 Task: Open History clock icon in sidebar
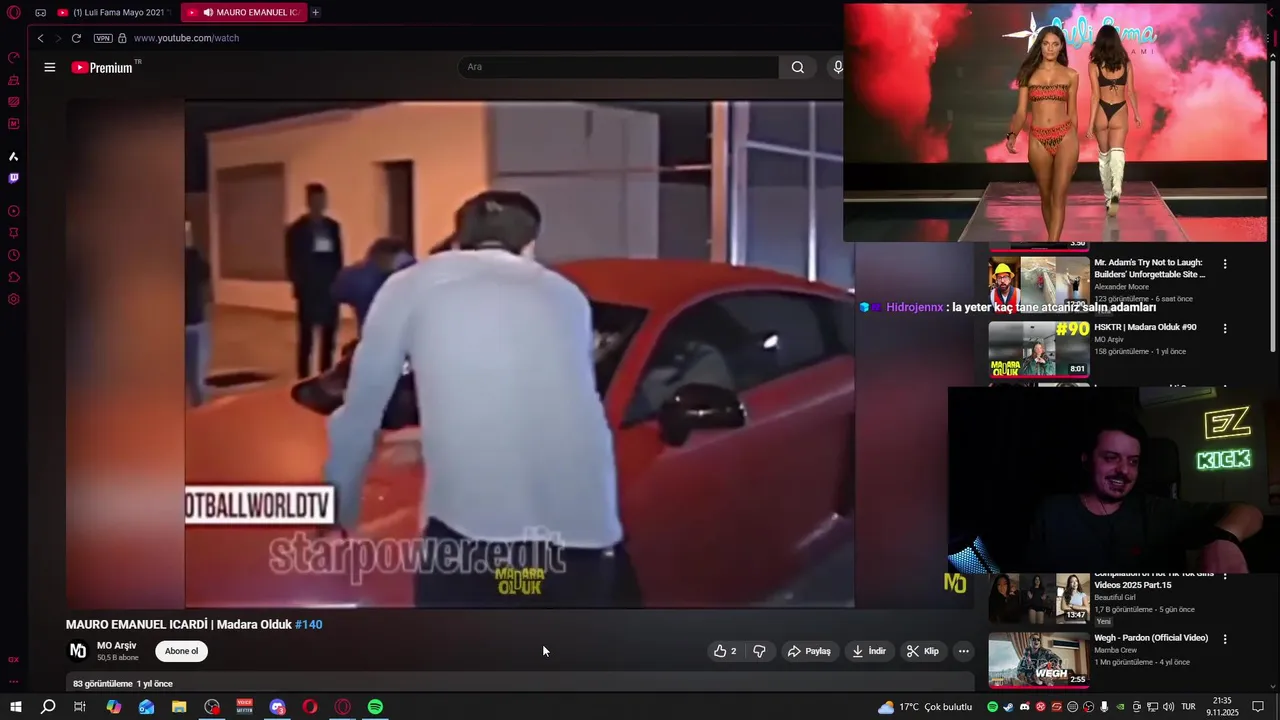13,255
